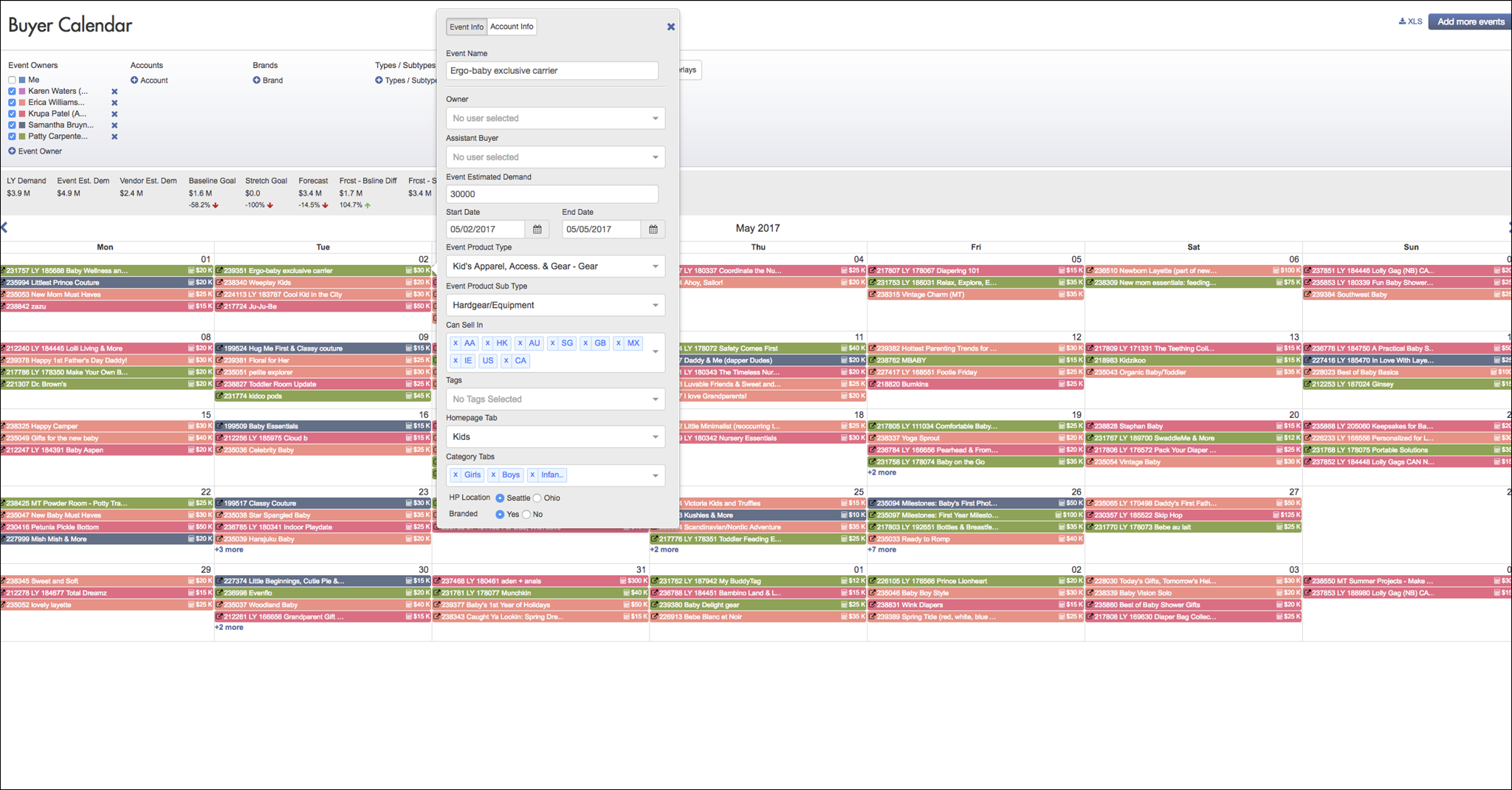Add an Account filter
1512x790 pixels.
pos(149,80)
